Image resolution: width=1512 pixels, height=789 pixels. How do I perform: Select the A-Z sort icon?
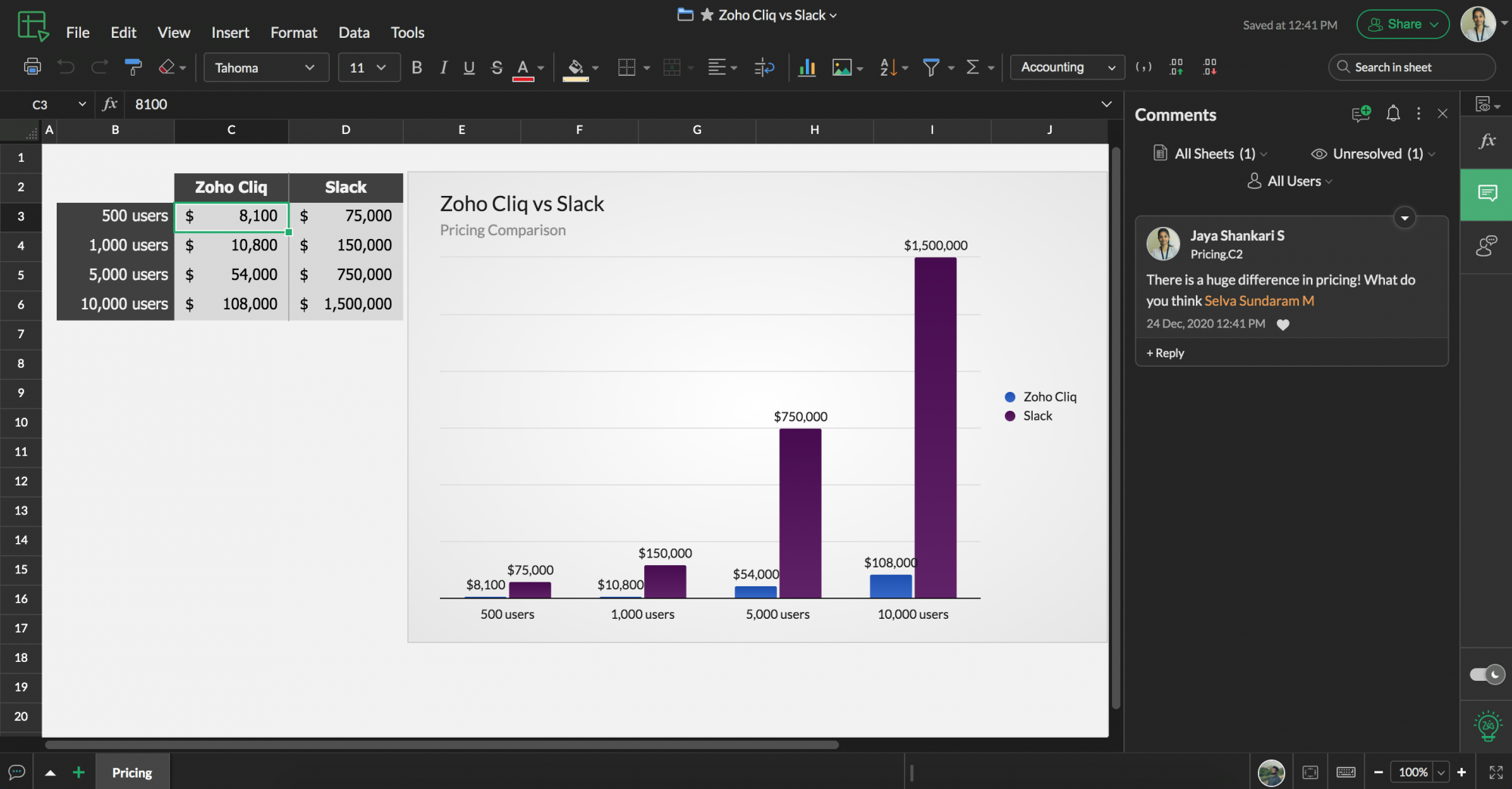887,67
